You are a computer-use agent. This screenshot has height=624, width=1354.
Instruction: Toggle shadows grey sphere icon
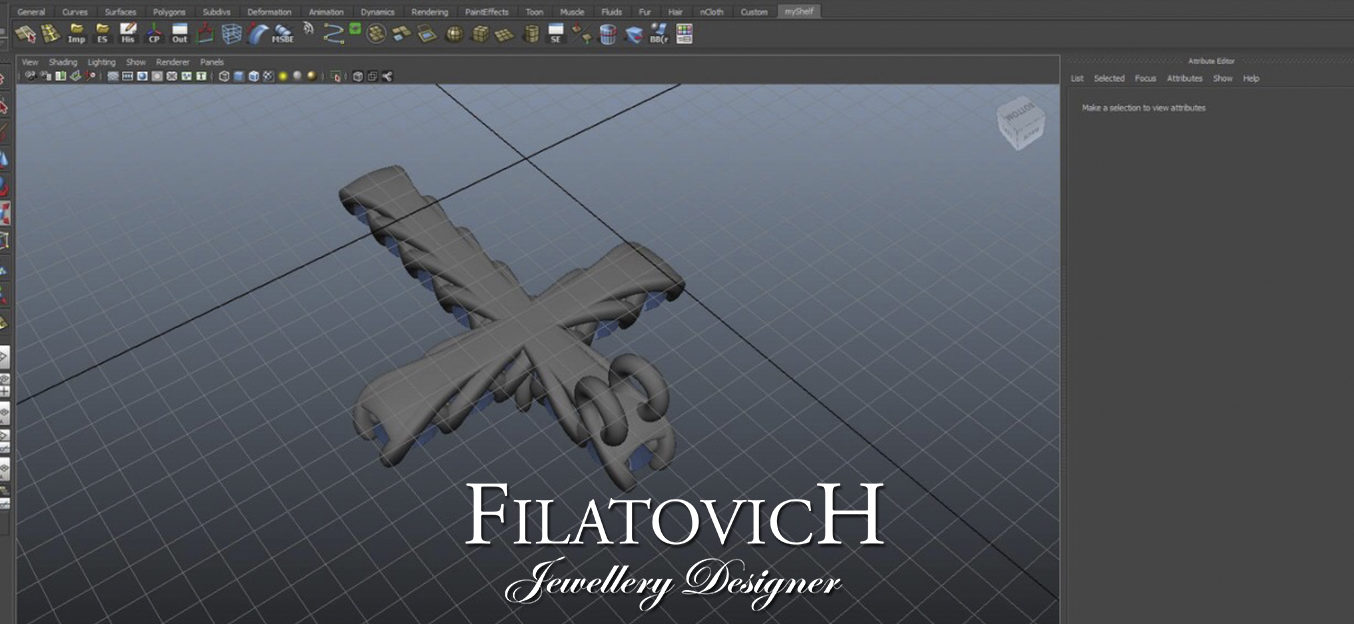pos(297,76)
